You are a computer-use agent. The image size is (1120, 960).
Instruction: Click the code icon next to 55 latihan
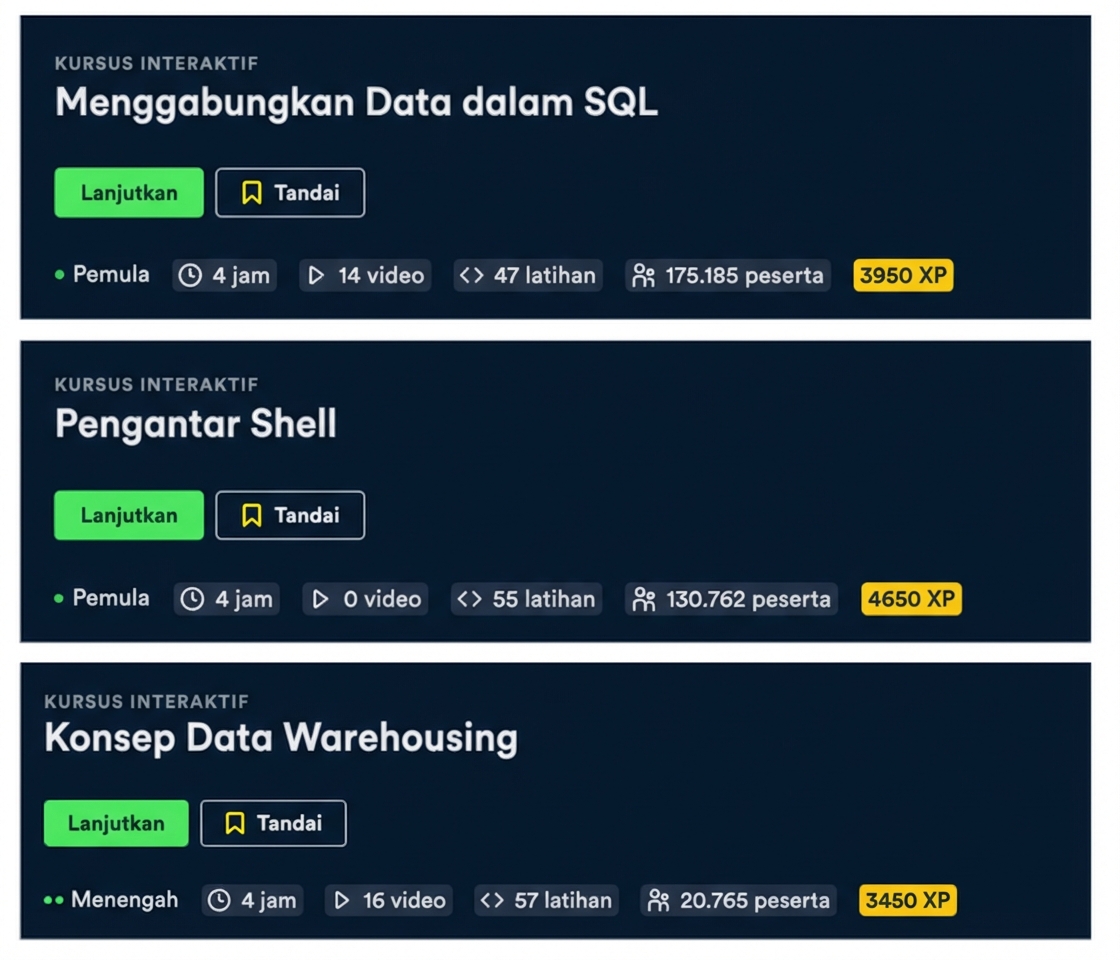(470, 599)
